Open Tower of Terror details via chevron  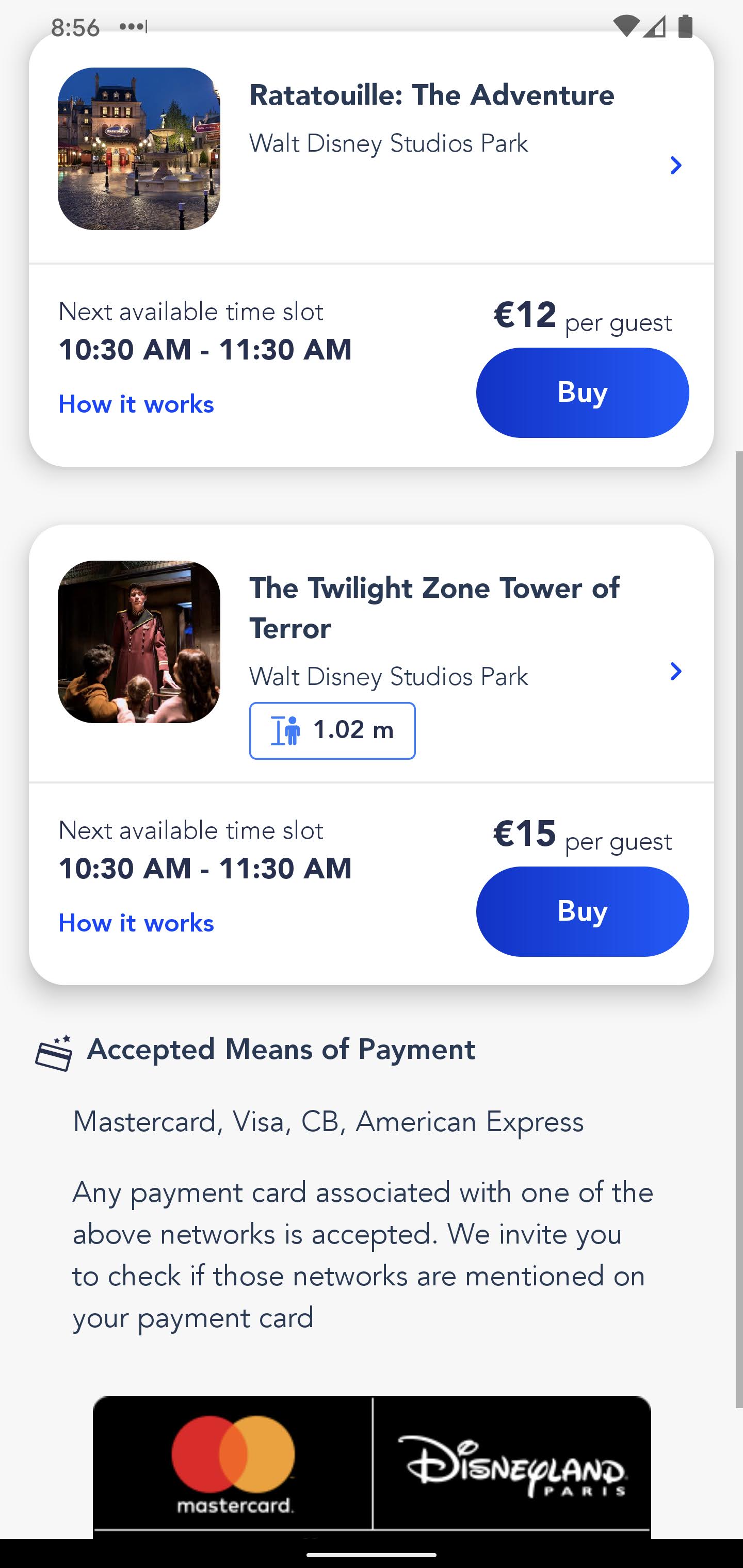(x=675, y=672)
